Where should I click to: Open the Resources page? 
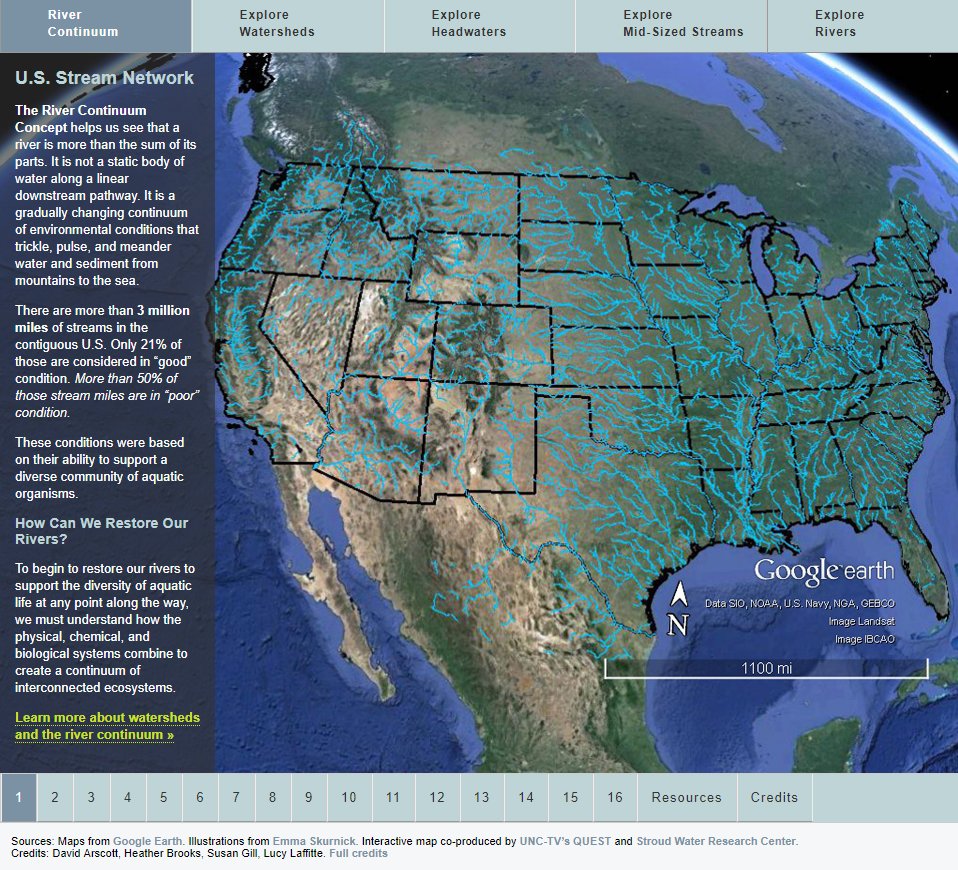point(687,797)
